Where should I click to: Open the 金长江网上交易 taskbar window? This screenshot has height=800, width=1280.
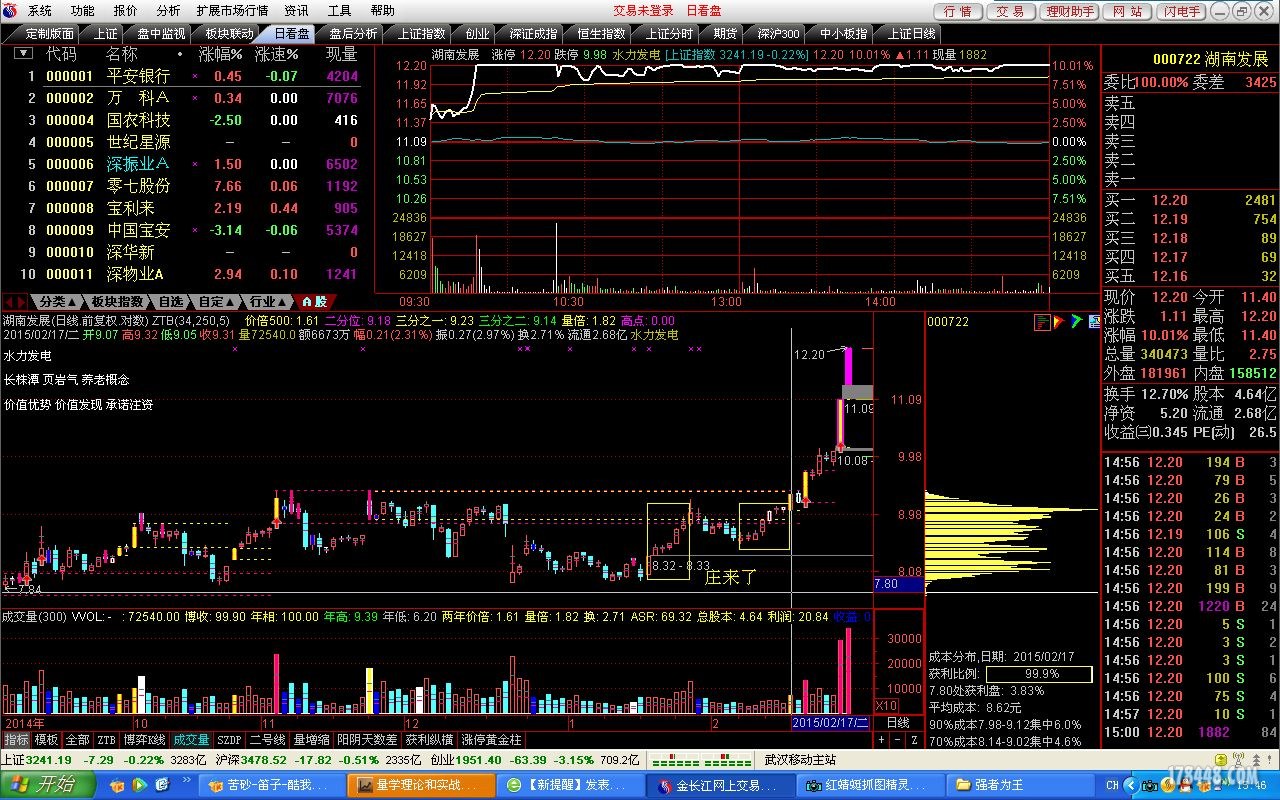(x=721, y=785)
